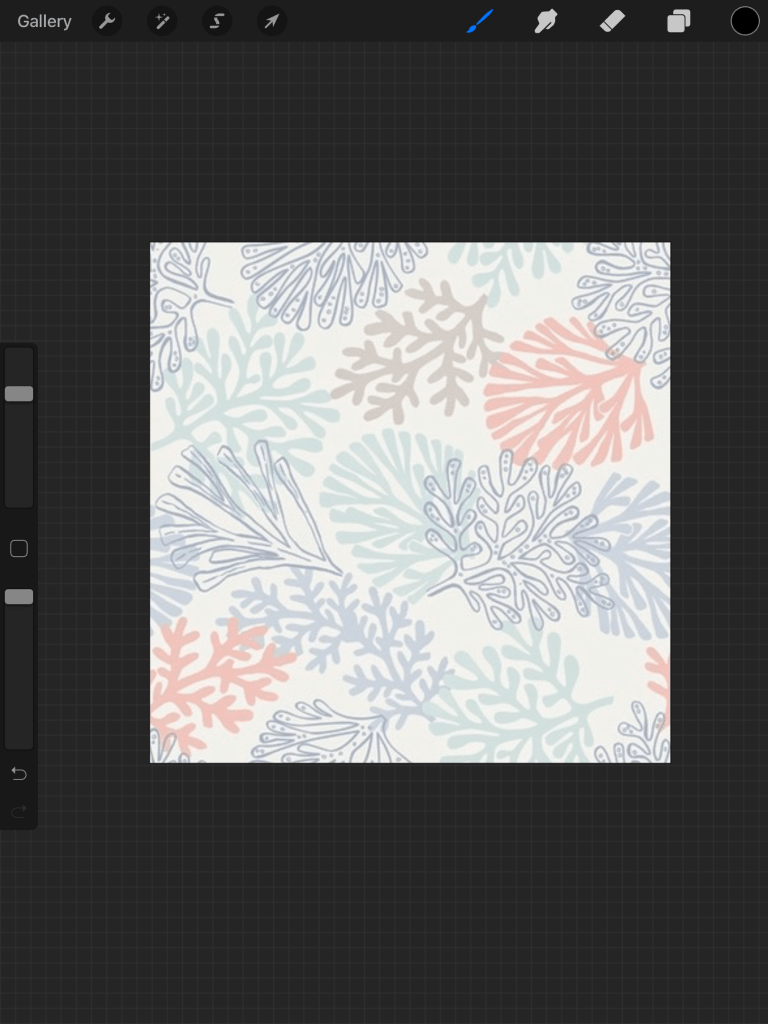Screen dimensions: 768x1024
Task: Click the bottom of the opacity slider track
Action: (x=19, y=738)
